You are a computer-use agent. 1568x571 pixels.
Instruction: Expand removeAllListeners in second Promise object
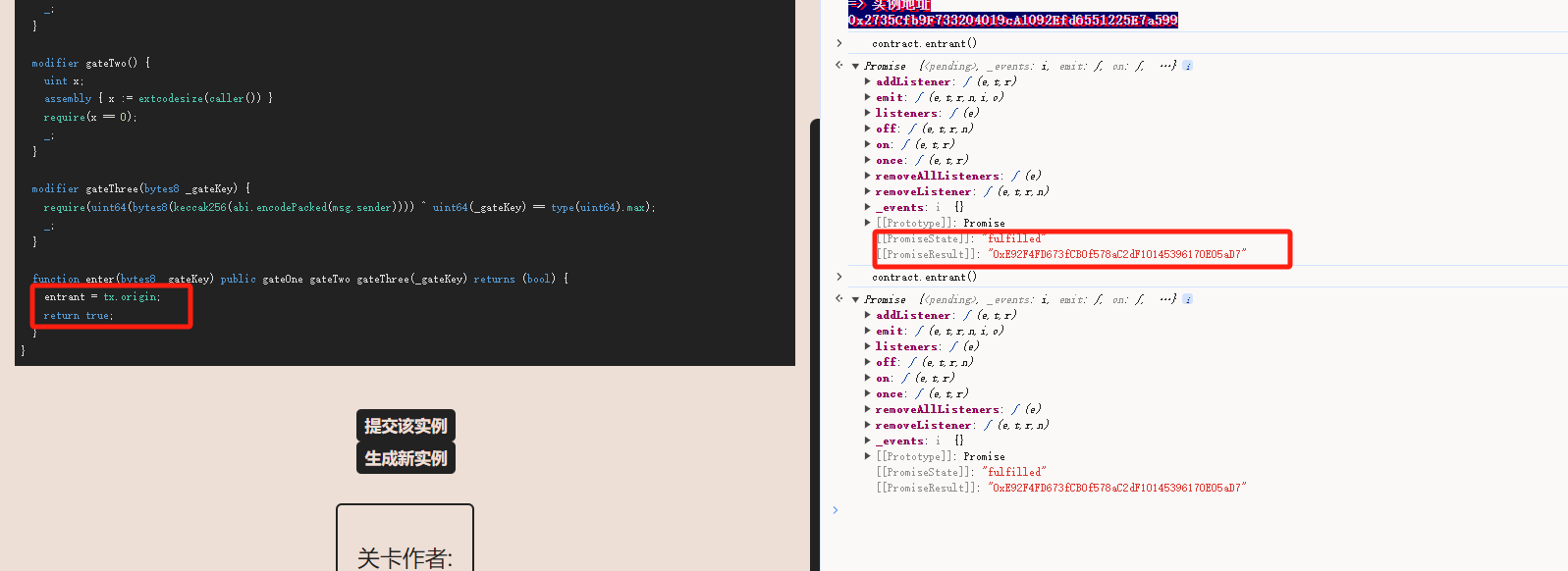pyautogui.click(x=868, y=409)
